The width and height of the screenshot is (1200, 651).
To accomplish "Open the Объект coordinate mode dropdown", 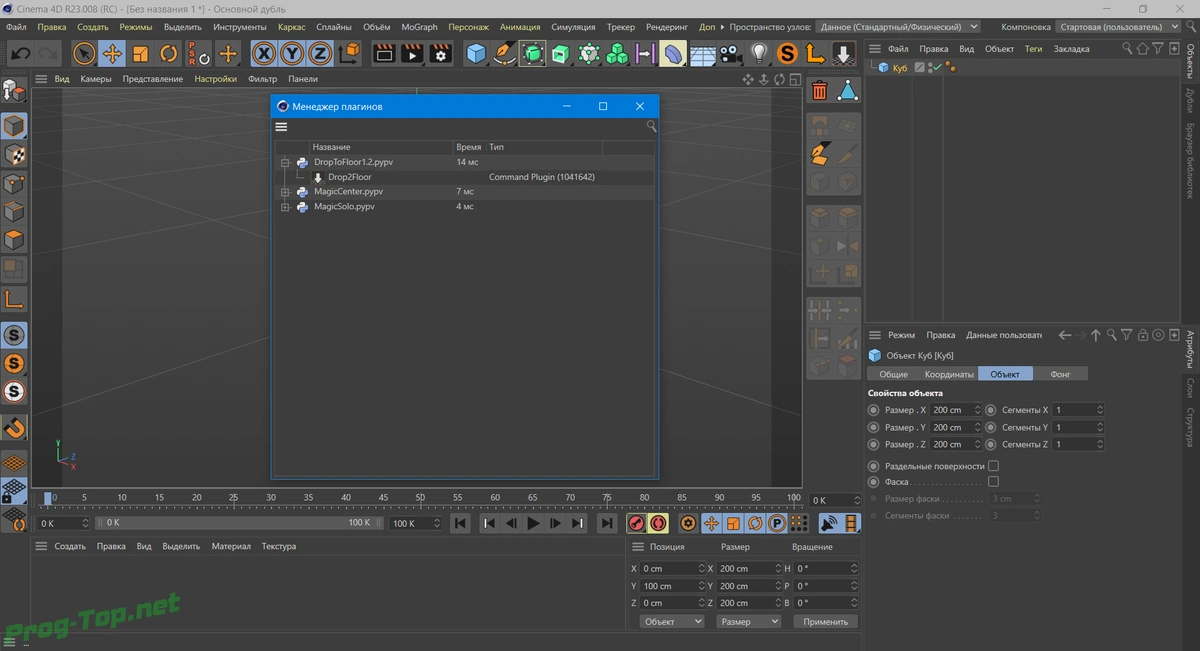I will [671, 621].
